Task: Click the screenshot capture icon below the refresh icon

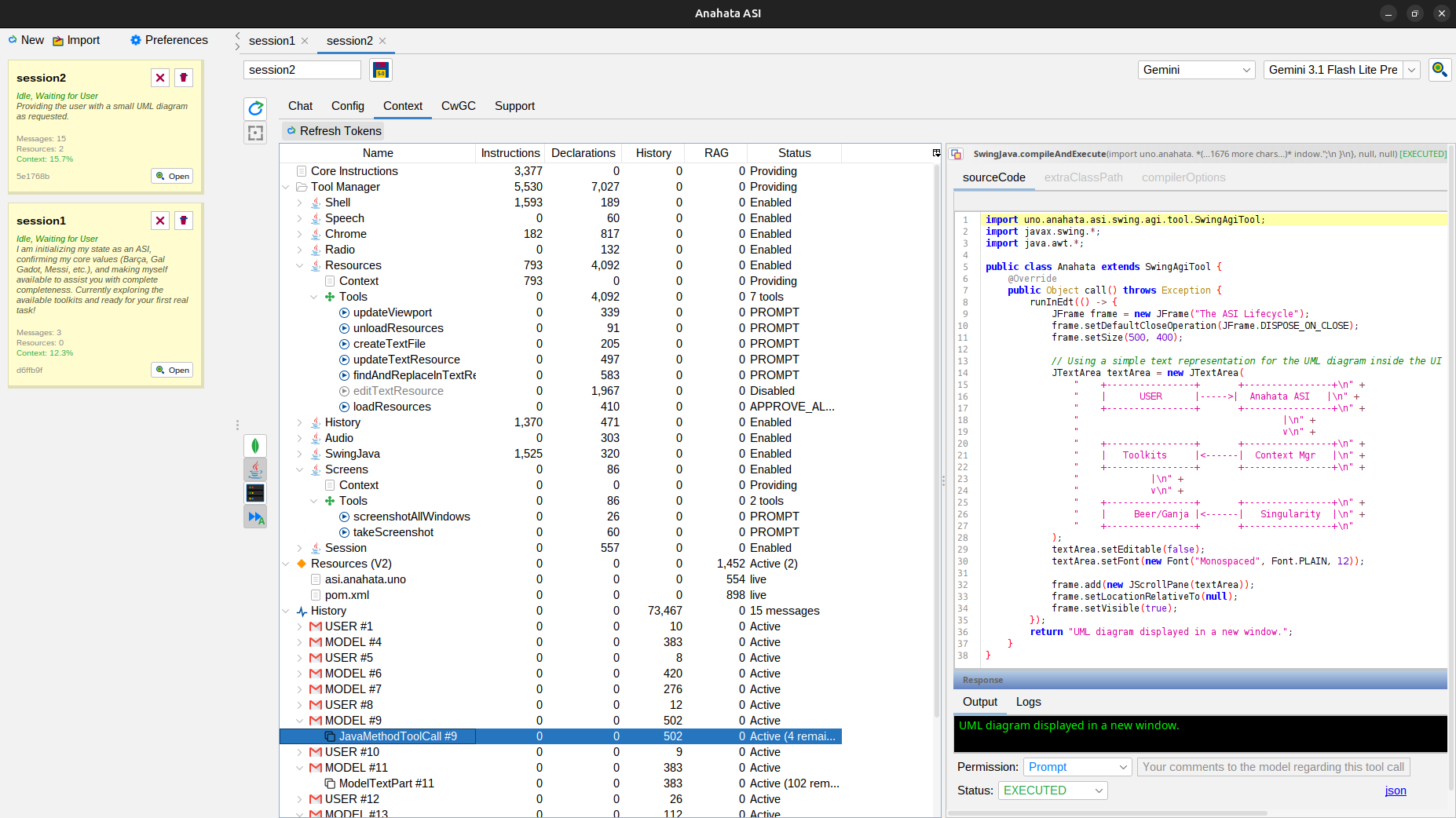Action: tap(255, 133)
